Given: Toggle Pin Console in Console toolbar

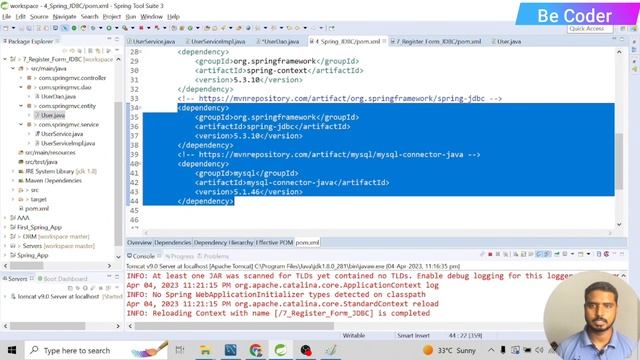Looking at the screenshot, I should tap(557, 254).
